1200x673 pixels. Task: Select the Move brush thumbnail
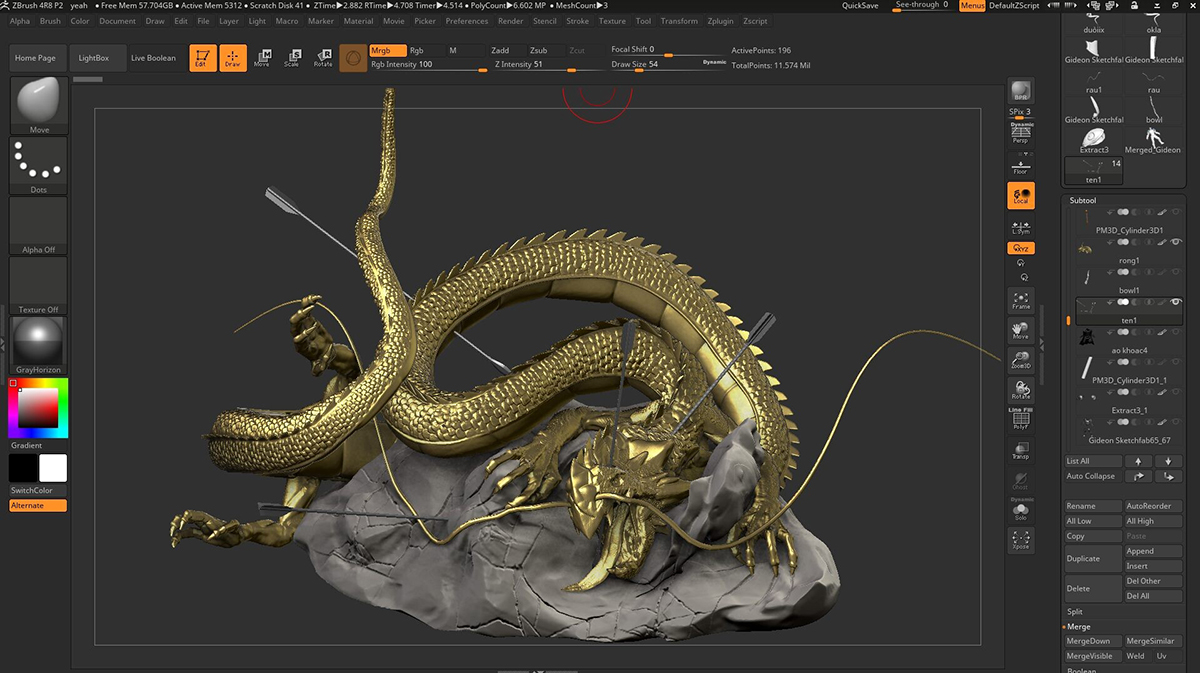39,105
